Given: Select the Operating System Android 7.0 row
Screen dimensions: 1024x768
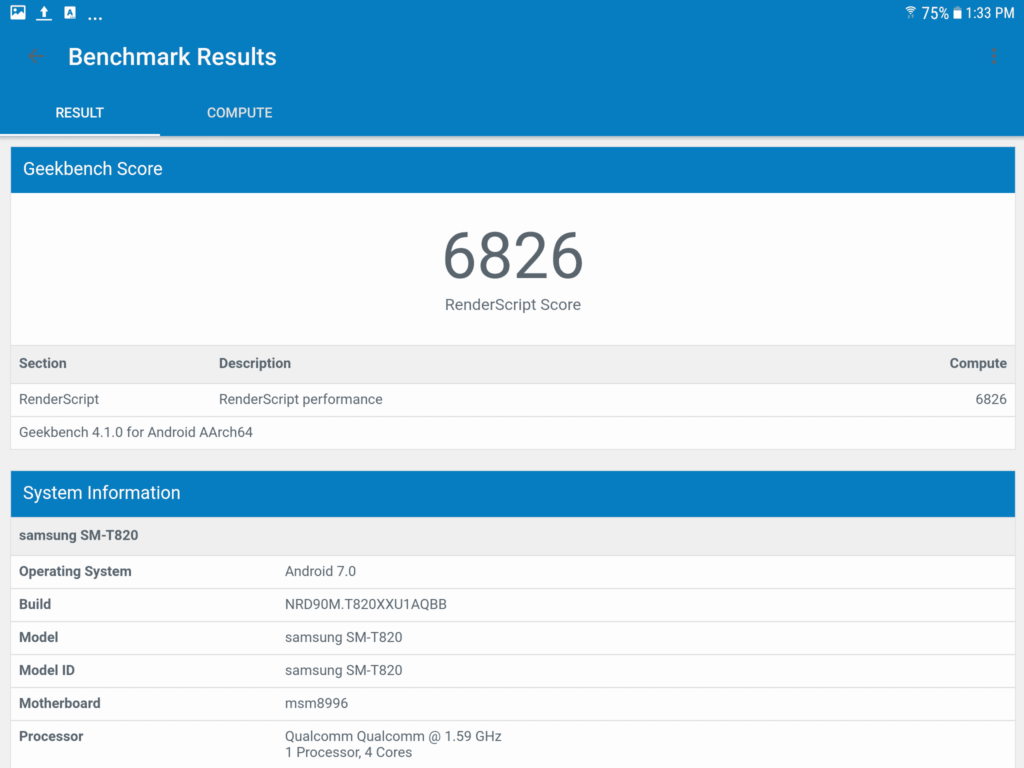Looking at the screenshot, I should (512, 571).
